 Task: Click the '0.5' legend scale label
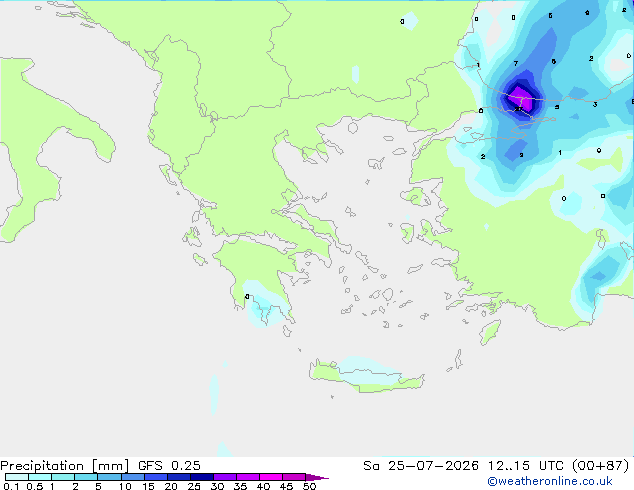tap(35, 486)
